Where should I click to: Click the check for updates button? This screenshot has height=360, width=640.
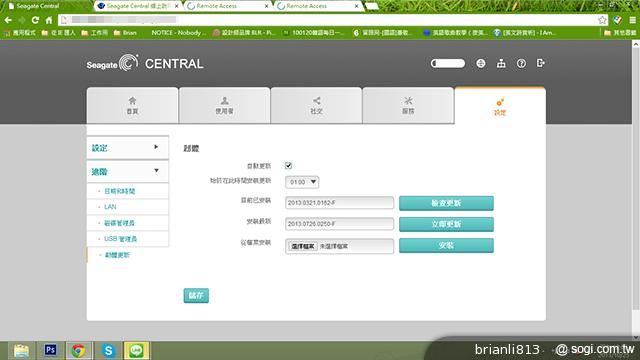pos(446,203)
